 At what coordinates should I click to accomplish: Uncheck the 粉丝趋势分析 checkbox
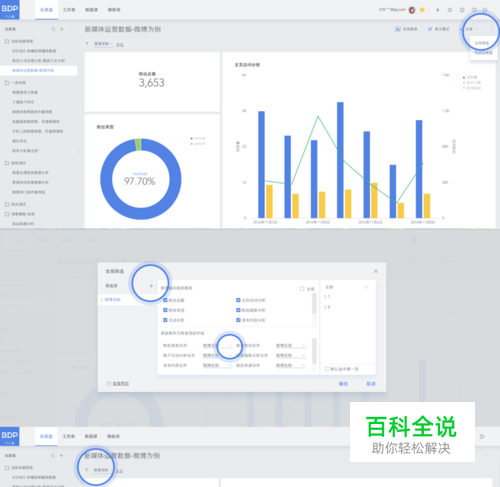[238, 310]
